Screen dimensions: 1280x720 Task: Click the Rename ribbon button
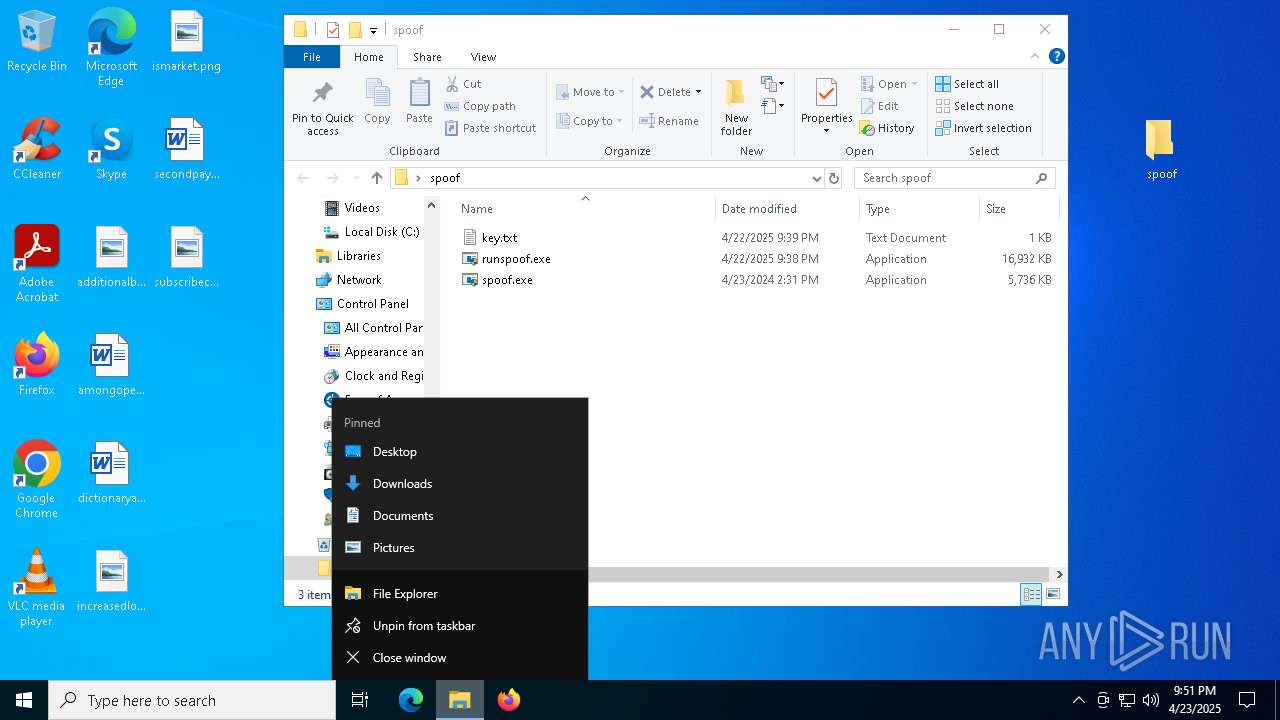pos(669,121)
